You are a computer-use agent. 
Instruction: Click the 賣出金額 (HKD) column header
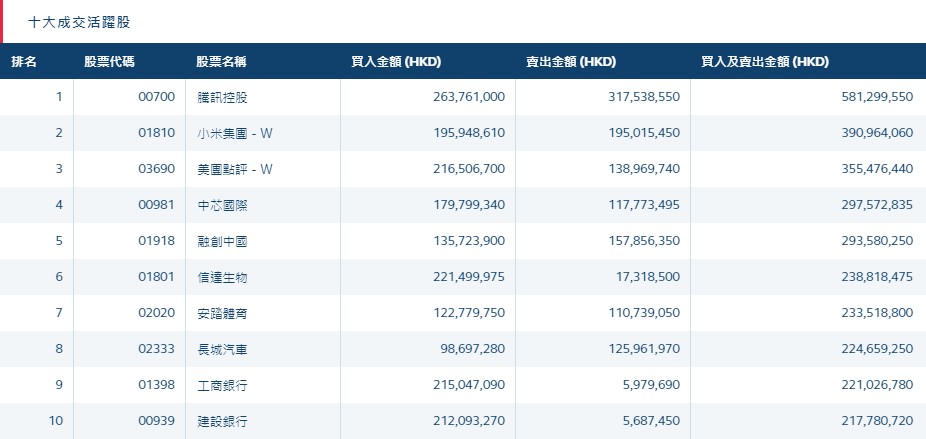point(571,61)
